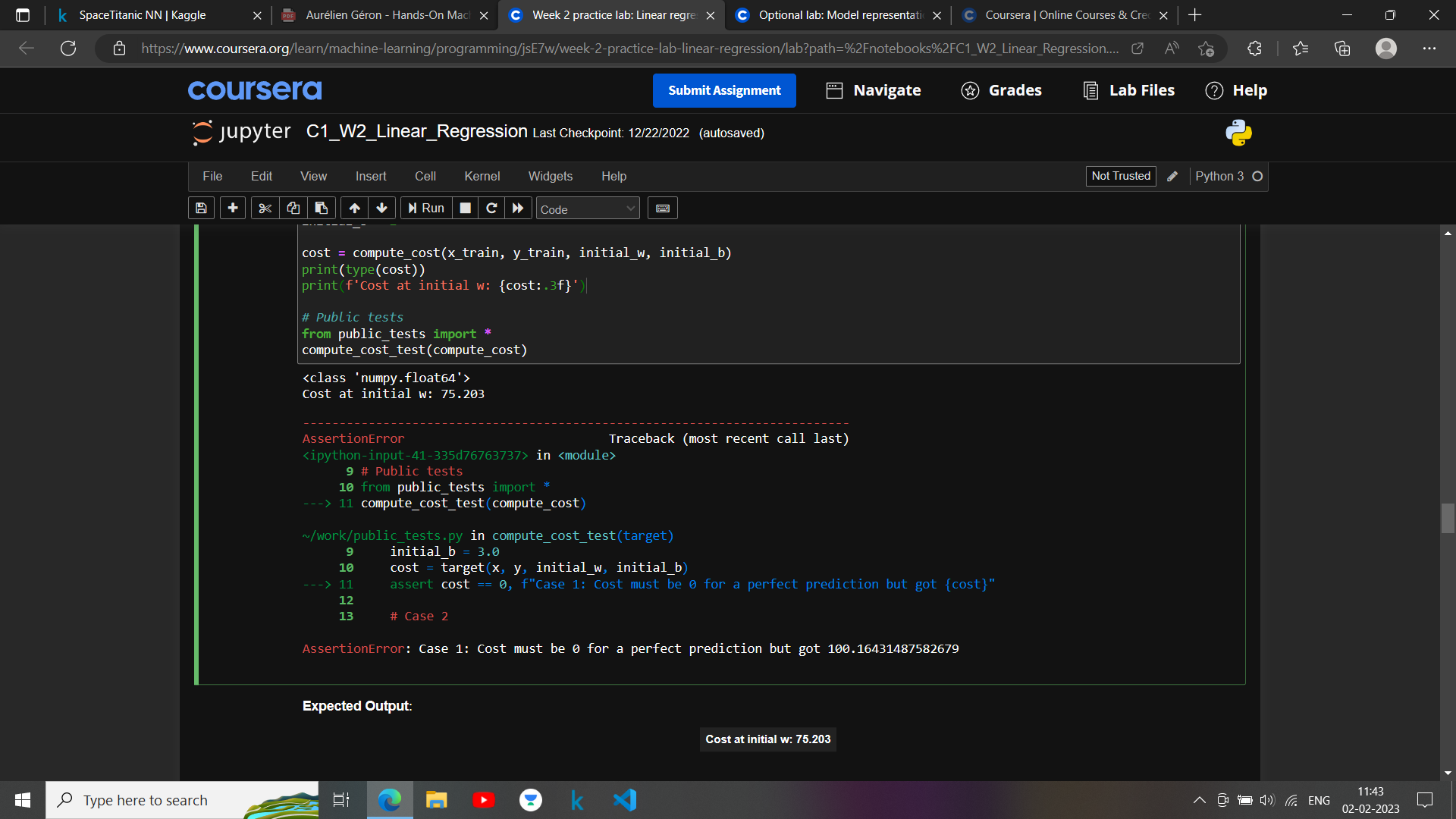Open the Kernel menu
This screenshot has height=819, width=1456.
coord(482,176)
